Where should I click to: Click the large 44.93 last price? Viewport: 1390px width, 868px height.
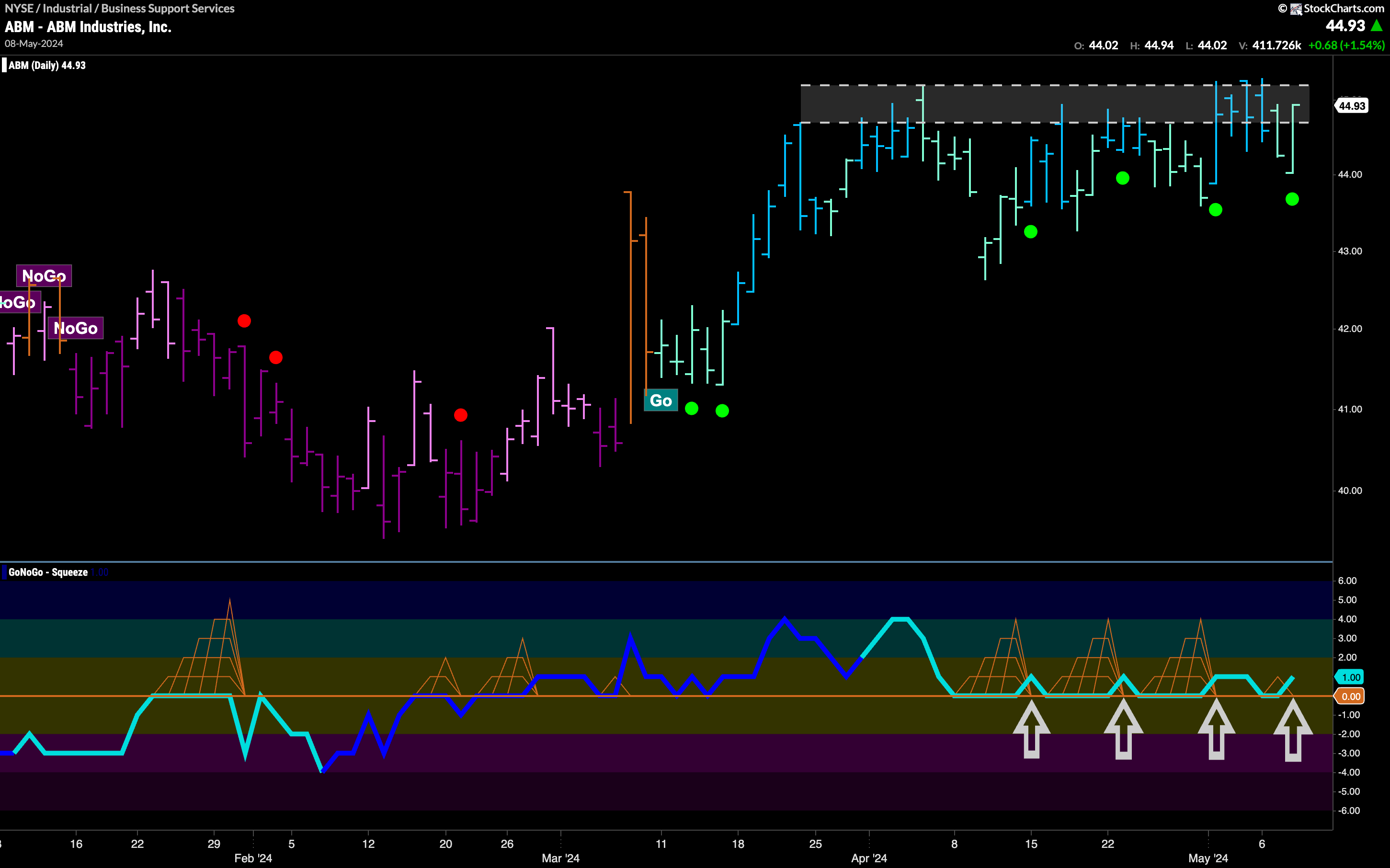1345,26
